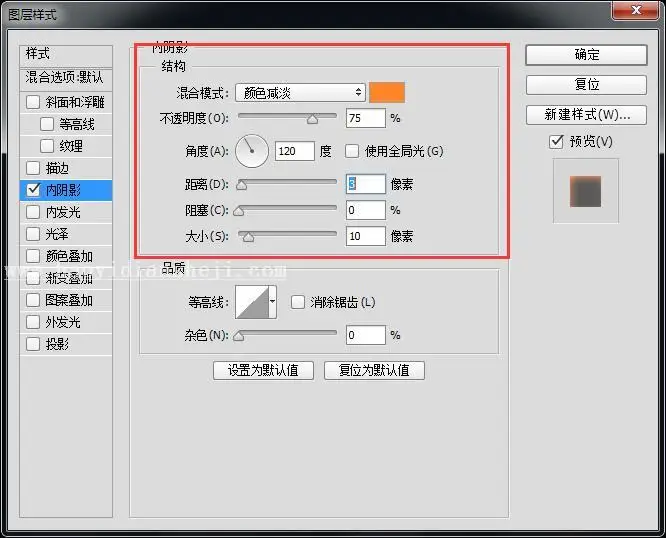Open 投影 settings panel
This screenshot has height=538, width=666.
tap(57, 344)
